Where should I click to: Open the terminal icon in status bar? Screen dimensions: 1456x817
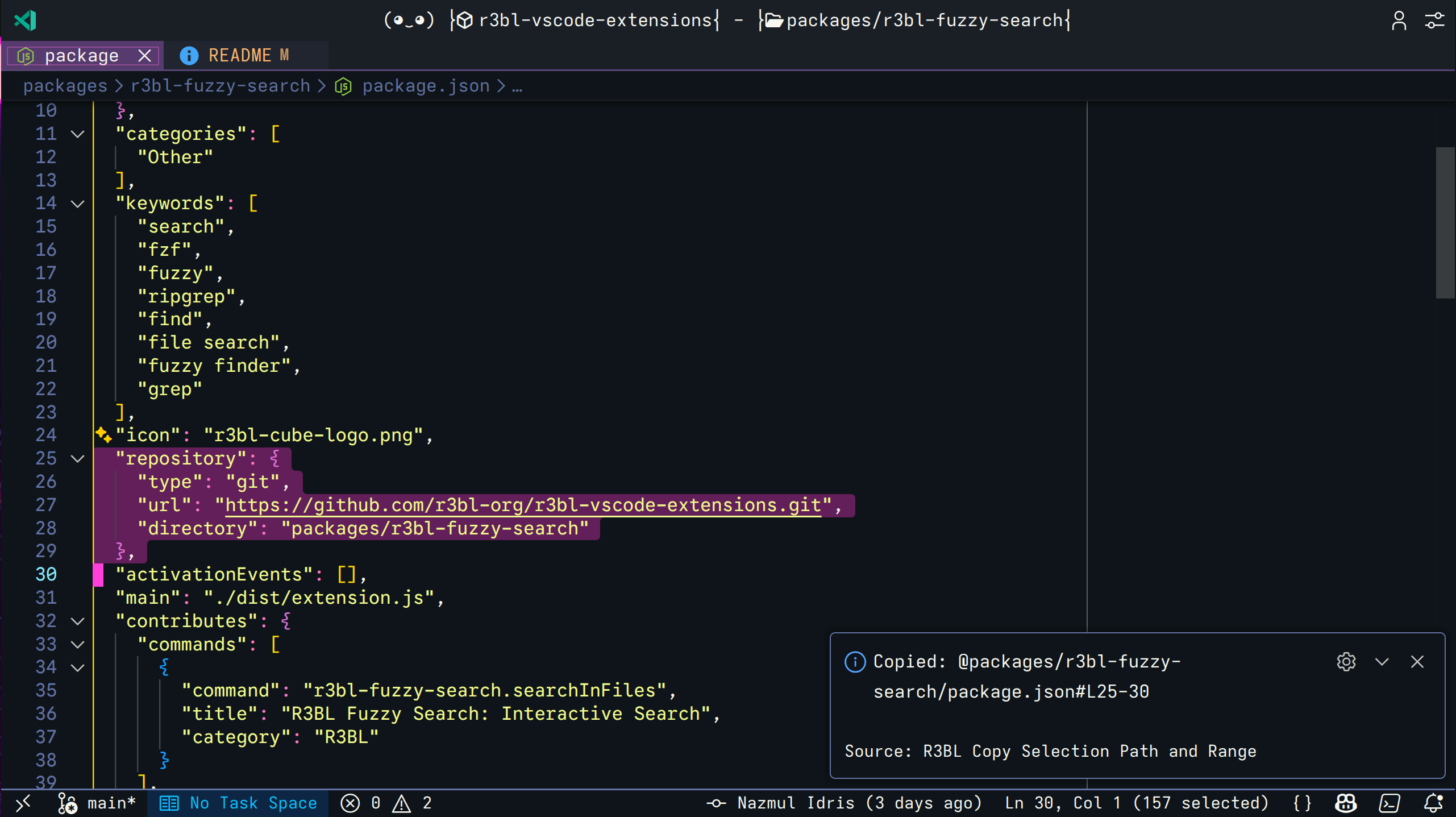click(1390, 803)
